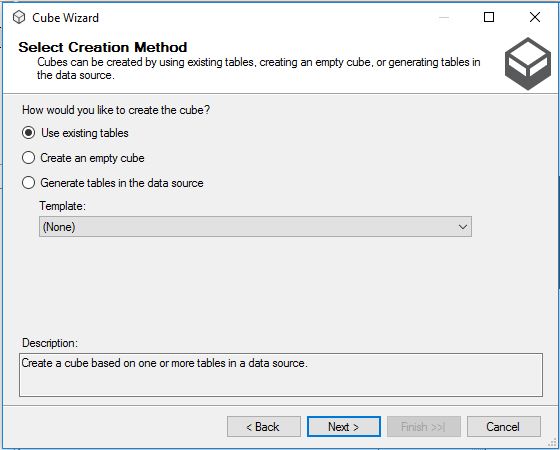Image resolution: width=560 pixels, height=450 pixels.
Task: Select the Use existing tables radio button
Action: (x=28, y=133)
